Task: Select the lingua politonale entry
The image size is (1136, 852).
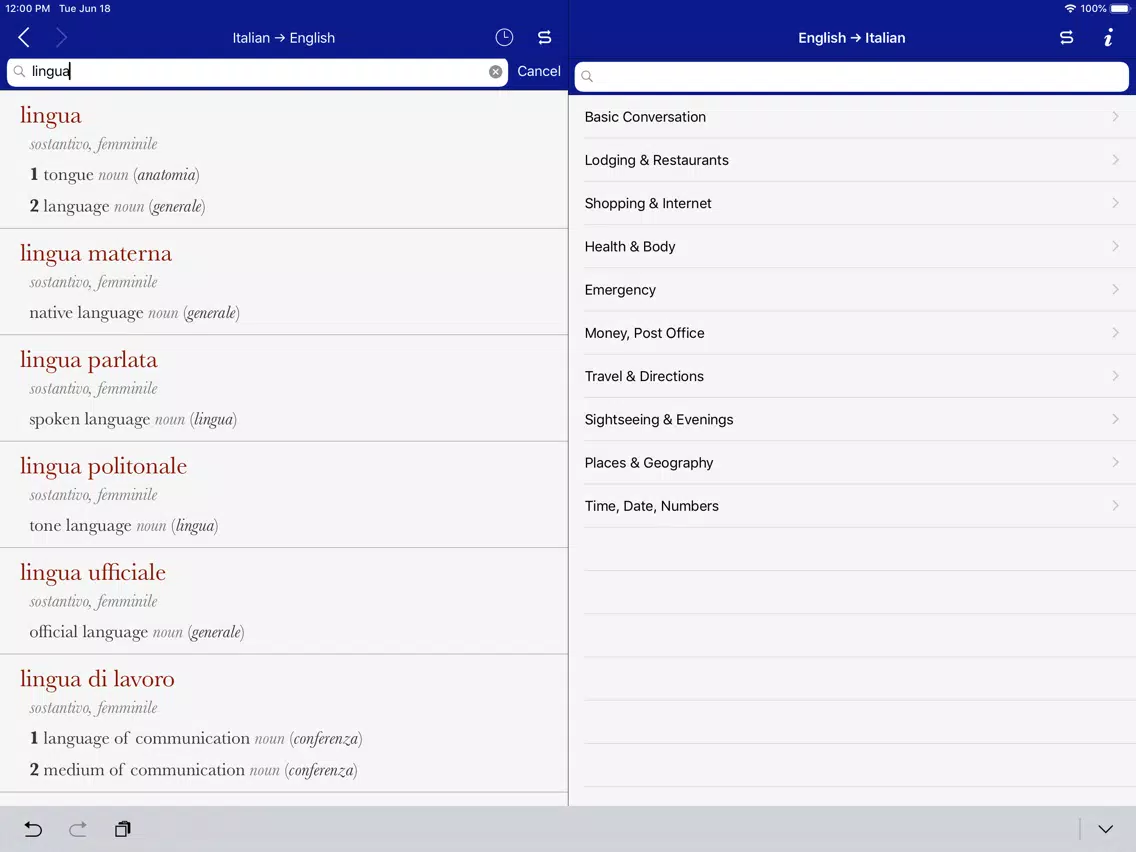Action: click(x=284, y=495)
